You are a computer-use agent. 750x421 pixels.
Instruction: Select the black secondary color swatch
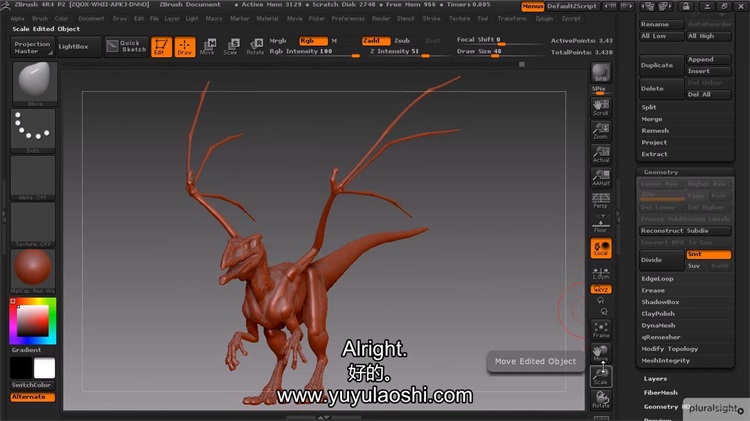tap(21, 368)
